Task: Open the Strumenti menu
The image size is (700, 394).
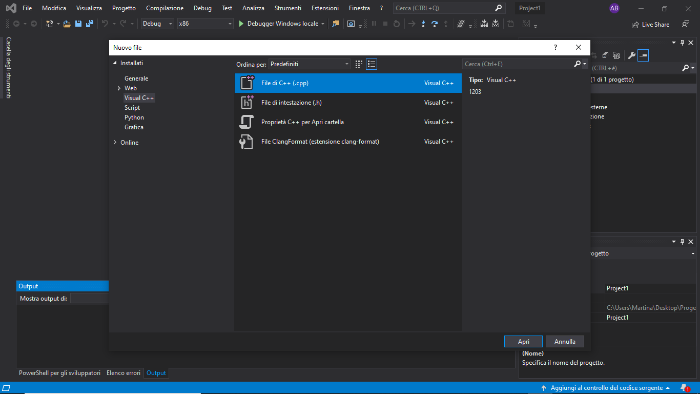Action: pos(288,8)
